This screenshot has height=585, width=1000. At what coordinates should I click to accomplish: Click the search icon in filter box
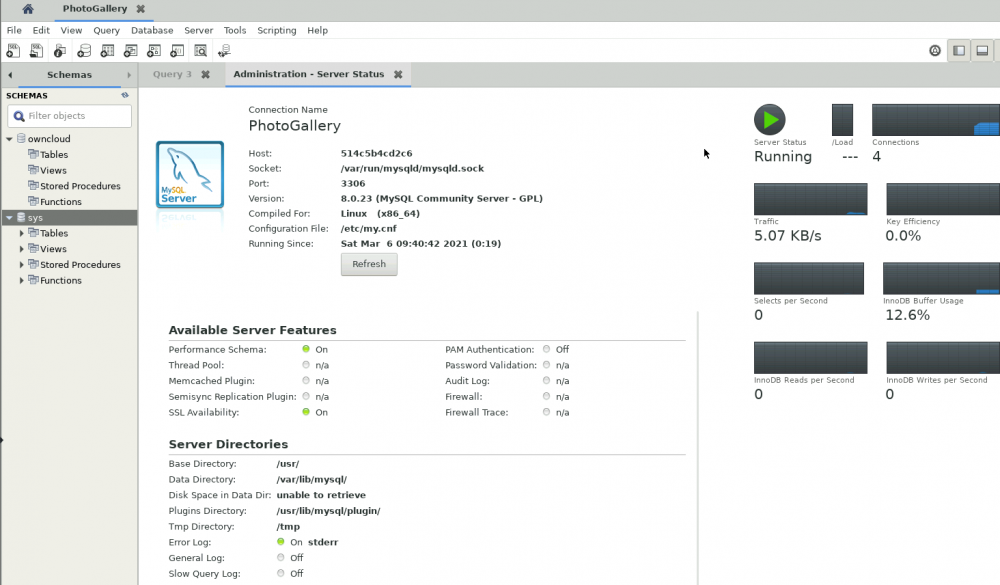[x=19, y=116]
